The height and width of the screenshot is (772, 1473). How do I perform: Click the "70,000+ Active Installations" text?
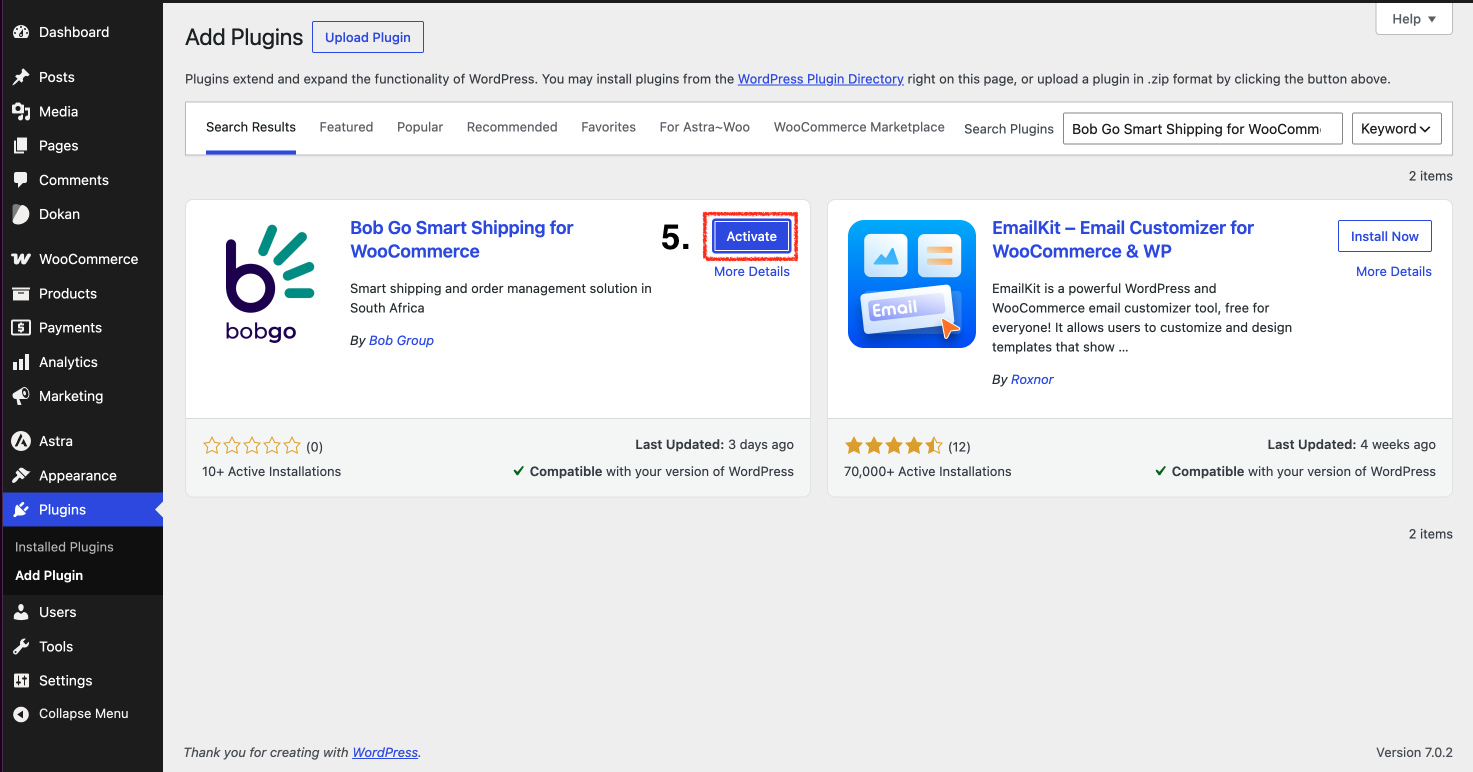927,471
